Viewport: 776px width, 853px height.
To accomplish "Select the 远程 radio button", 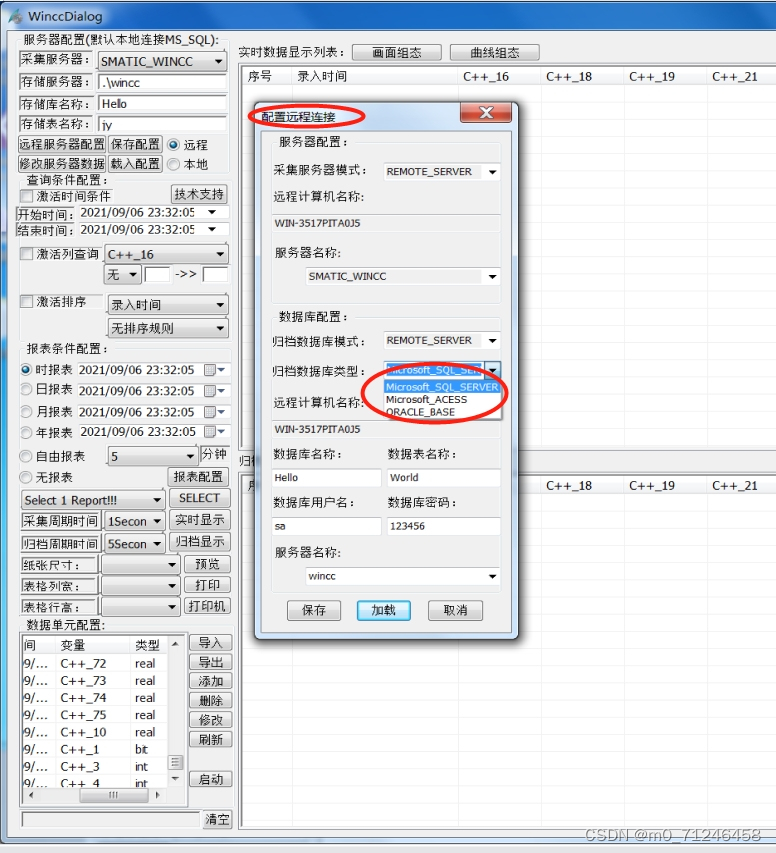I will 174,145.
